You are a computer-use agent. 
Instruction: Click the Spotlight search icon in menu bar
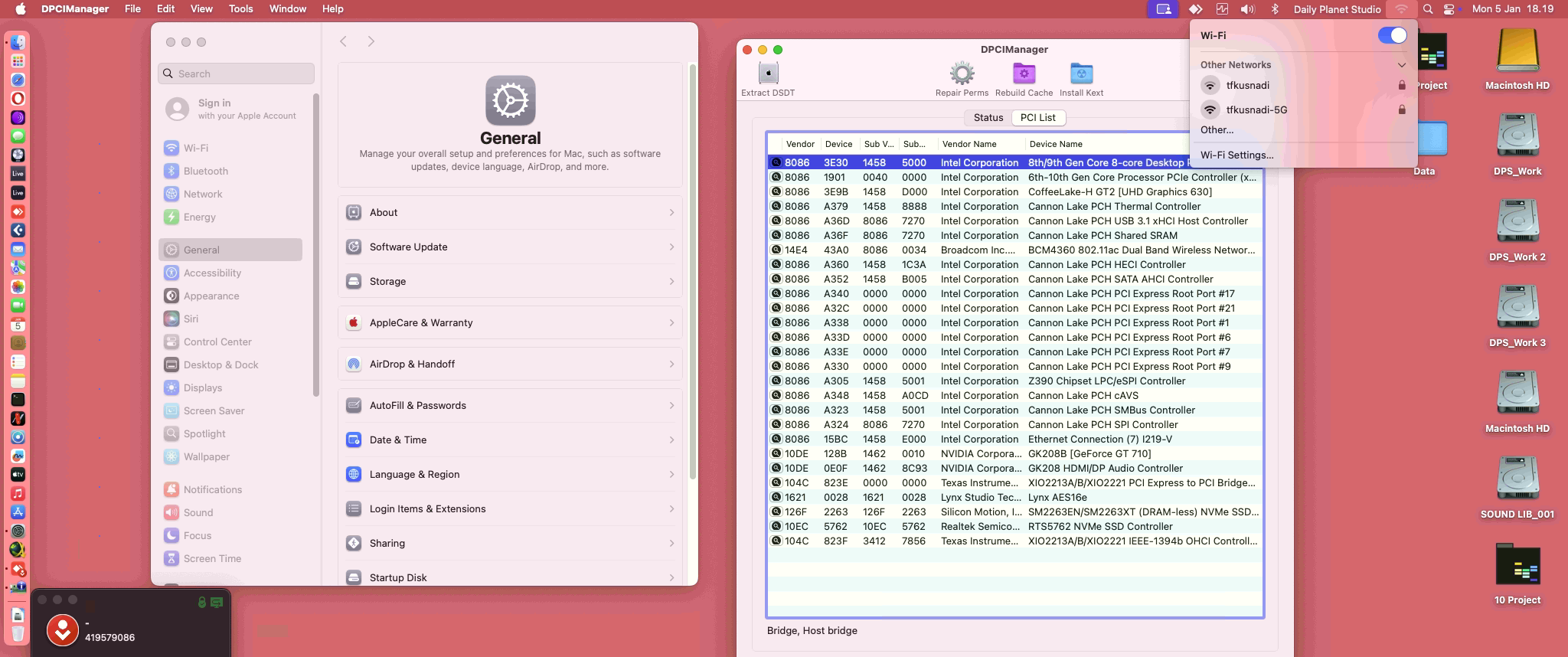tap(1427, 9)
